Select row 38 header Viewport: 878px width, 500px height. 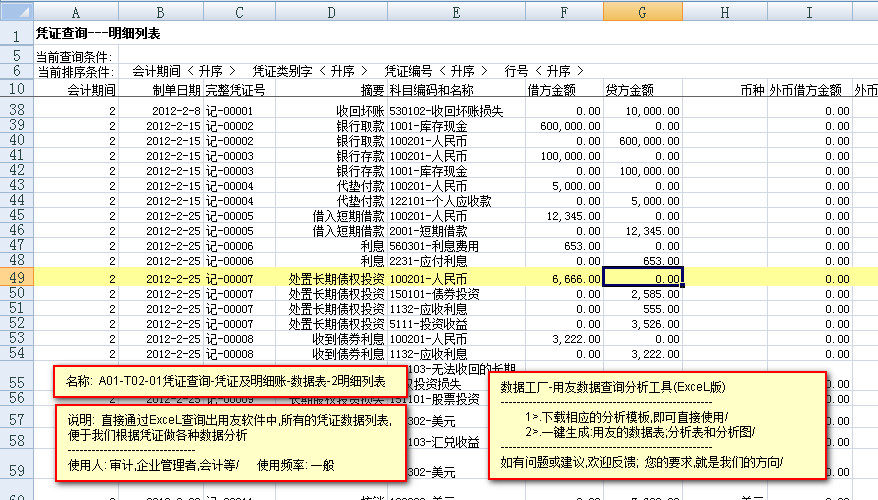15,109
